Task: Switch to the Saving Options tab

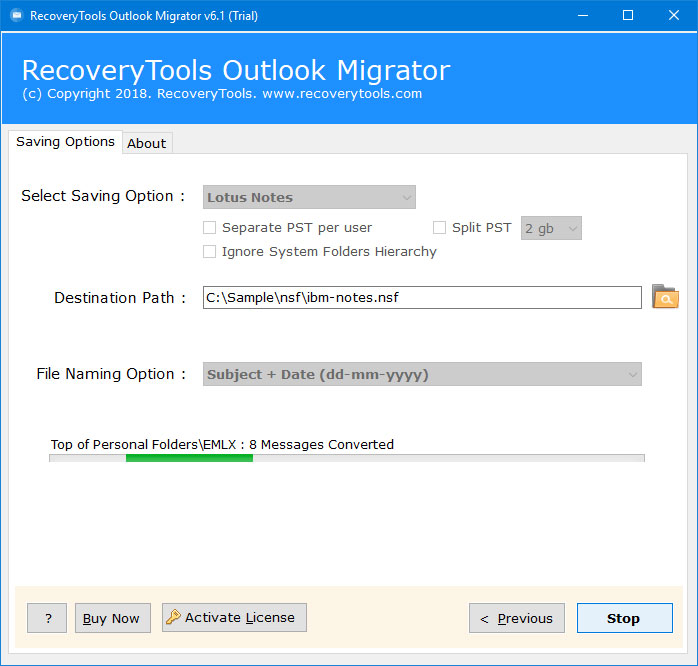Action: [x=65, y=142]
